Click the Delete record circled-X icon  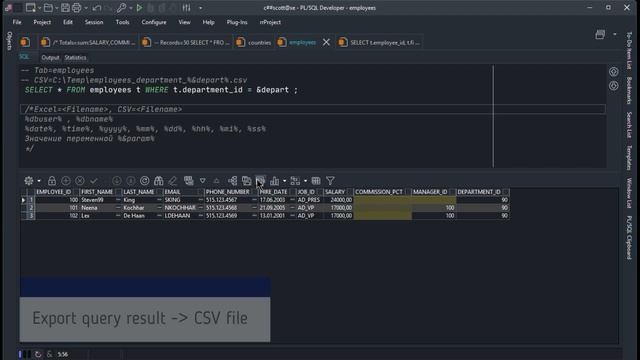80,181
